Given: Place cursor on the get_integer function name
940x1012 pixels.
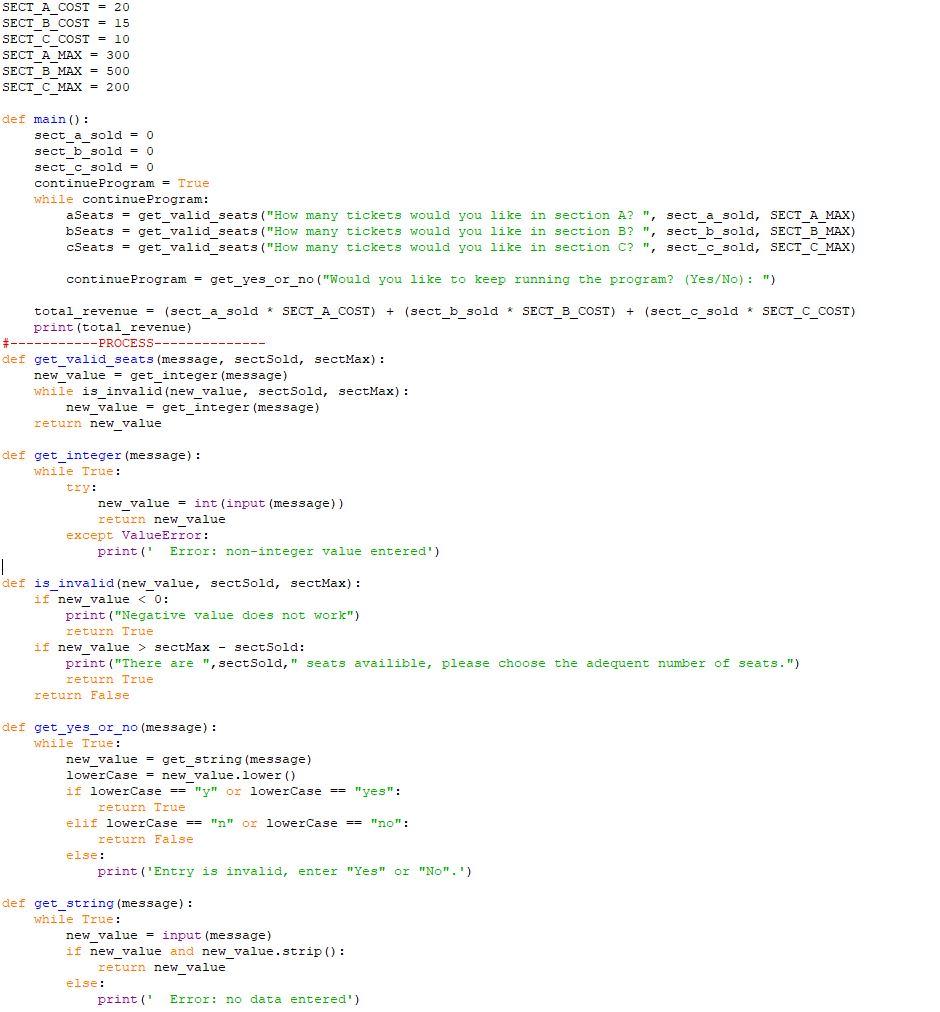Looking at the screenshot, I should coord(77,455).
